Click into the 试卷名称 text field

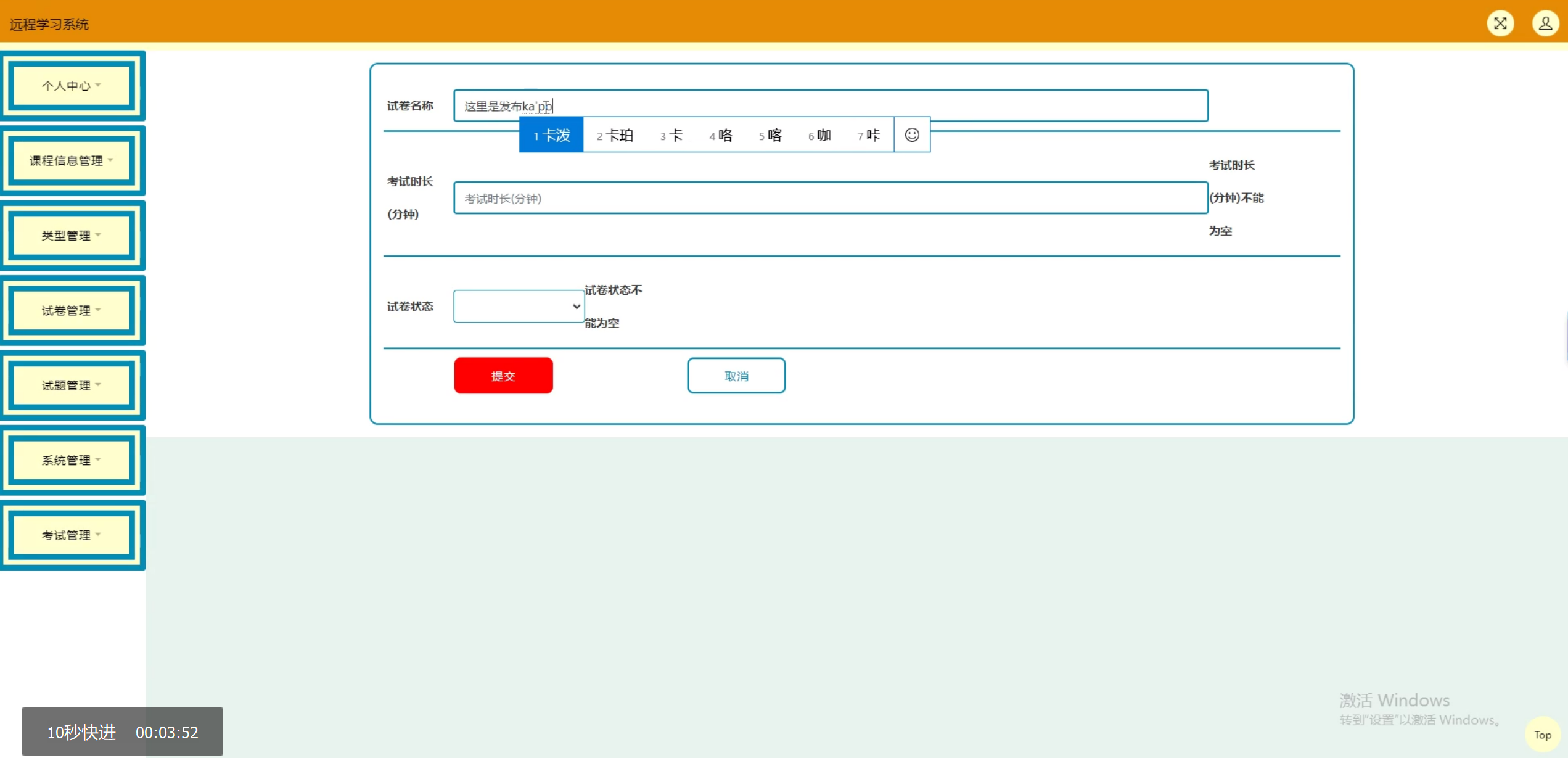tap(863, 105)
